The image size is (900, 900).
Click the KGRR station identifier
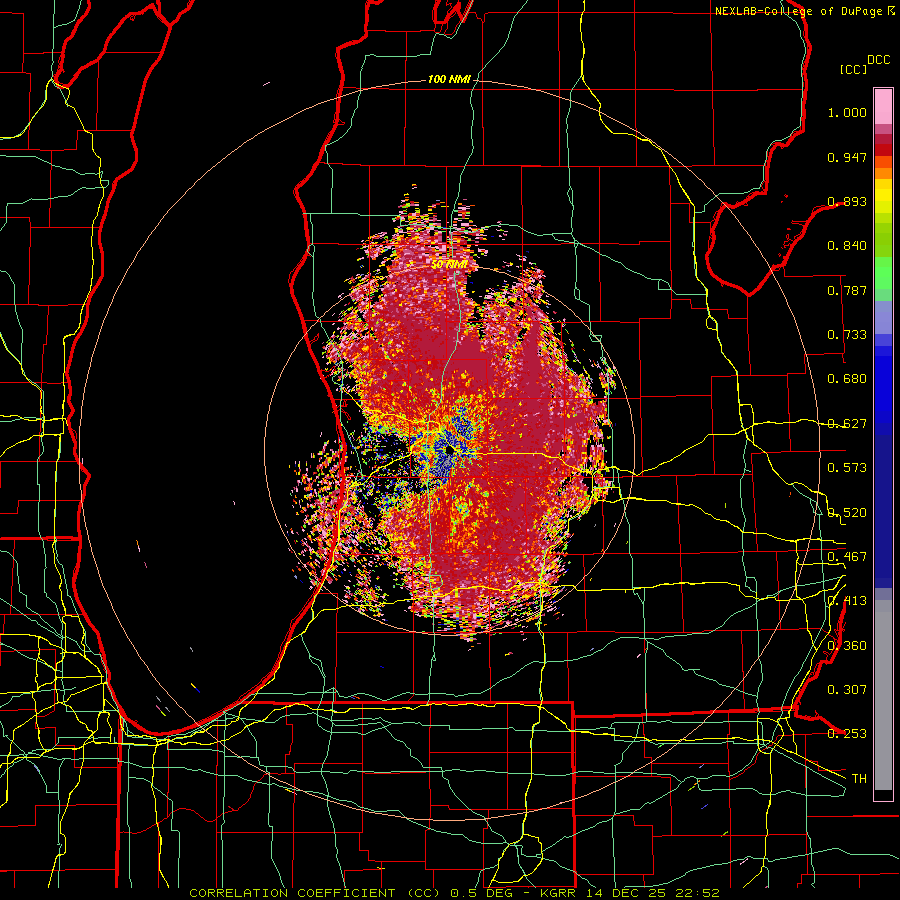tap(557, 893)
